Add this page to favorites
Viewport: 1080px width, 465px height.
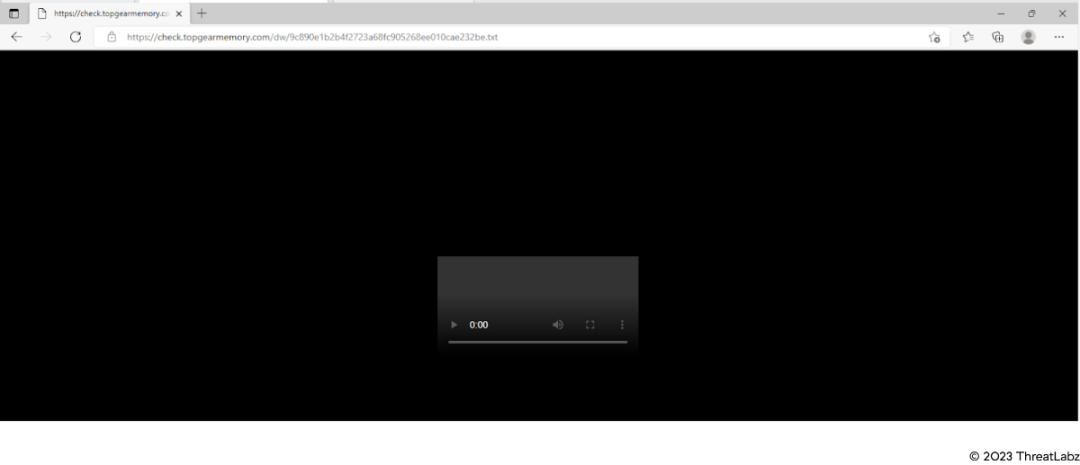[x=934, y=37]
